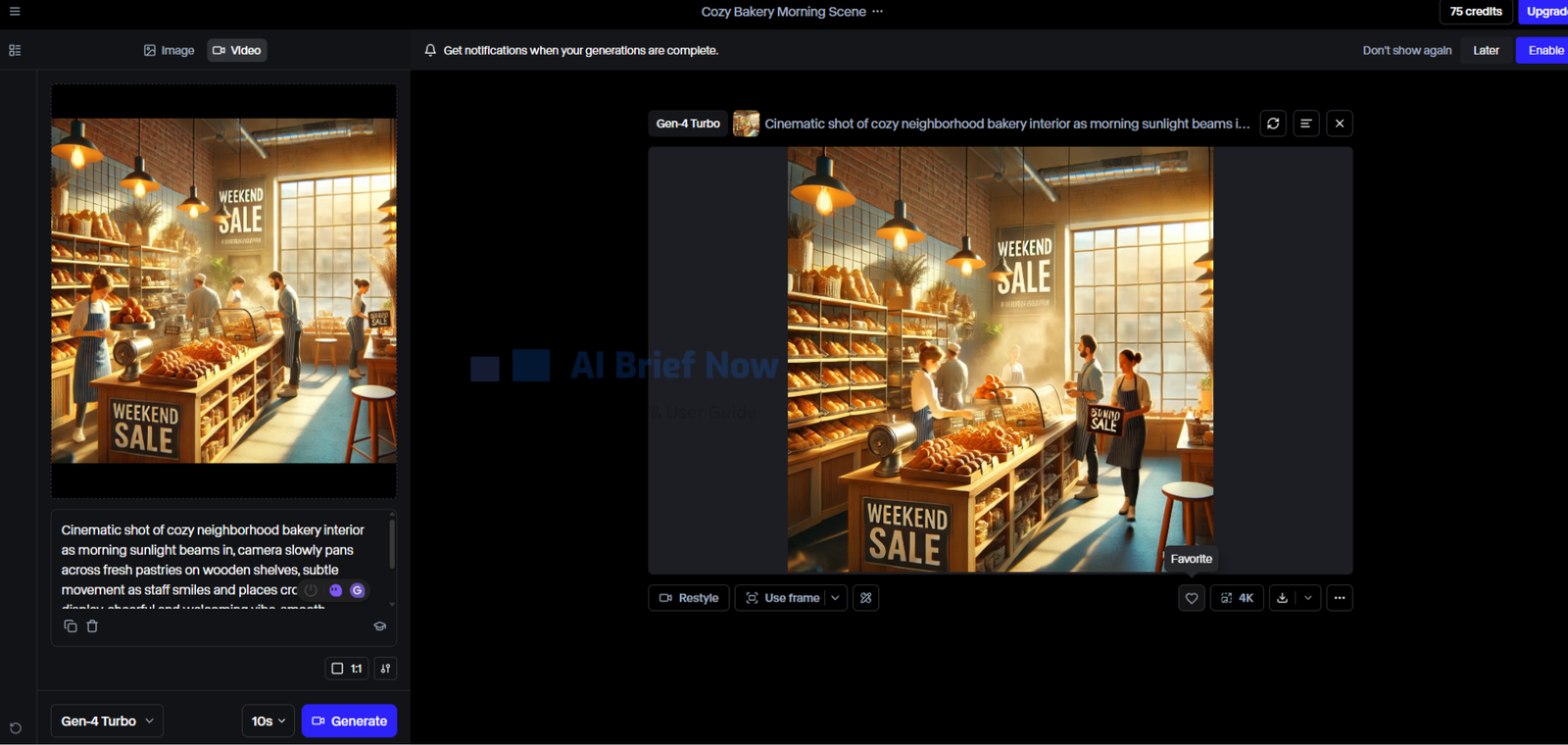Switch to the Video tab
Viewport: 1568px width, 745px height.
(x=237, y=50)
